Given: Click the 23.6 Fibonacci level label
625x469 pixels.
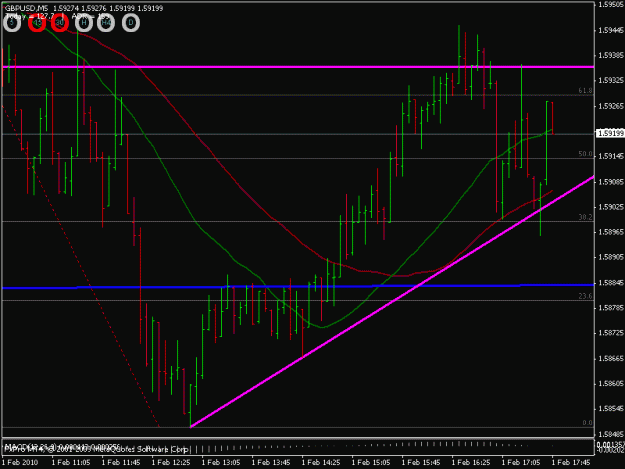Looking at the screenshot, I should [586, 296].
